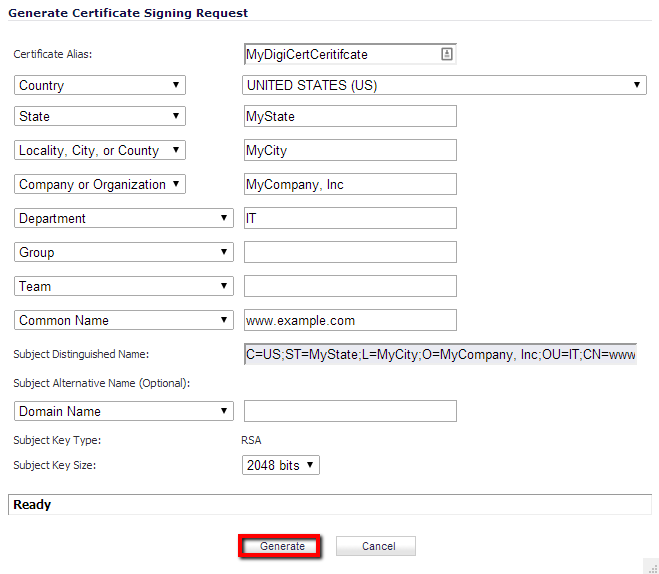
Task: Open the State attribute dropdown
Action: (x=100, y=117)
